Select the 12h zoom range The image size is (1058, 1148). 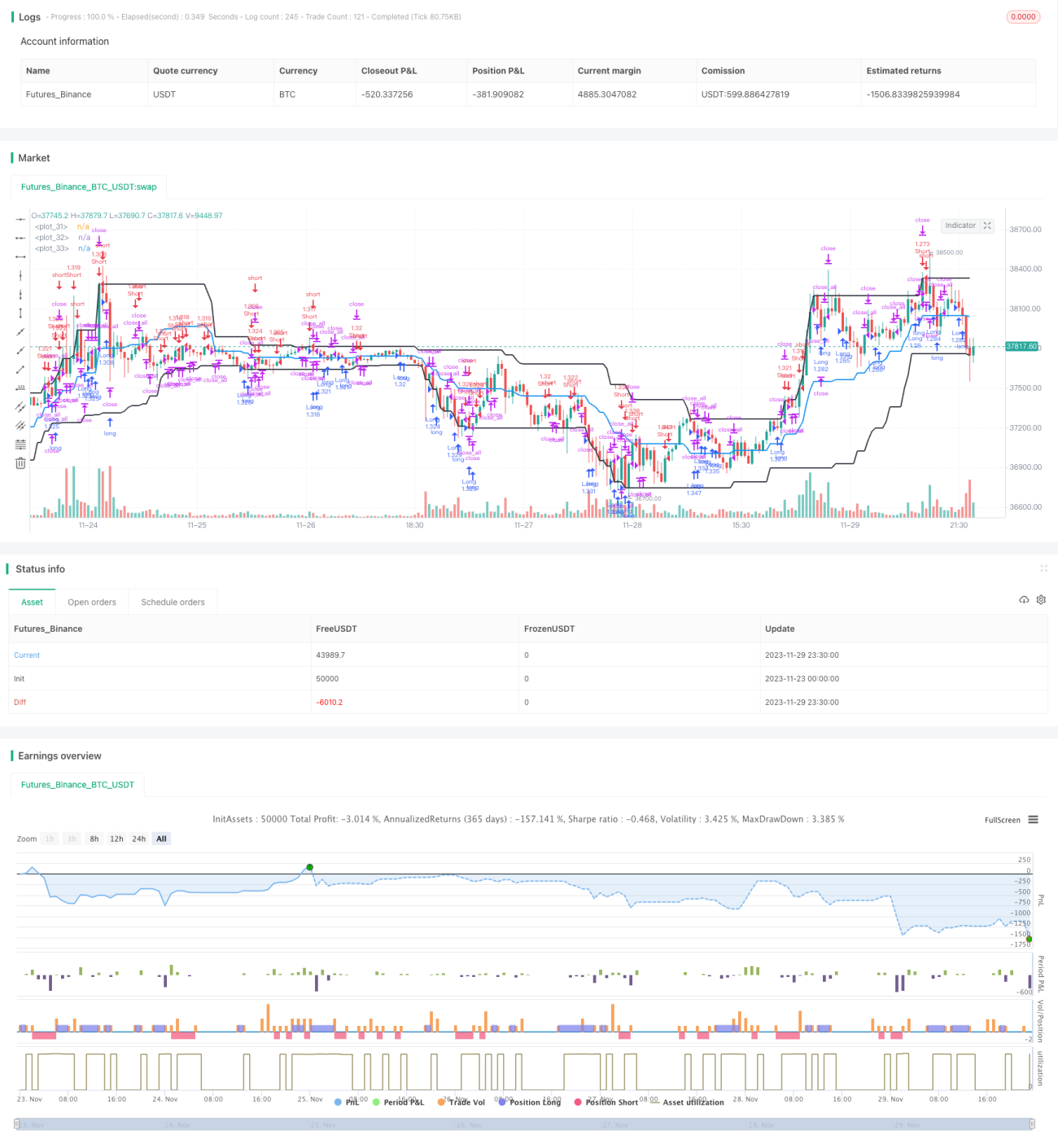pyautogui.click(x=116, y=839)
